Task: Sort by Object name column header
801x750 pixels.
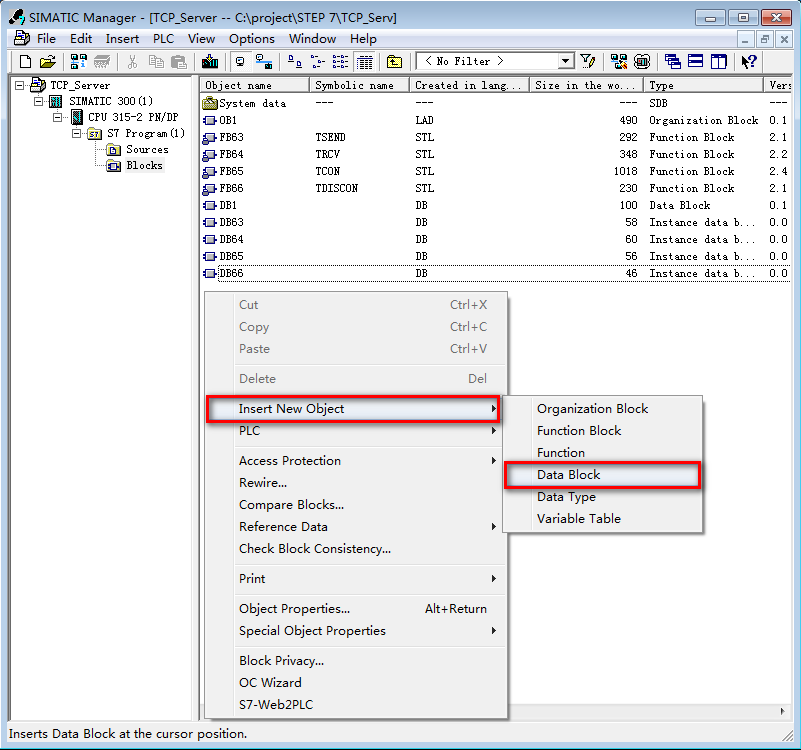Action: point(254,86)
